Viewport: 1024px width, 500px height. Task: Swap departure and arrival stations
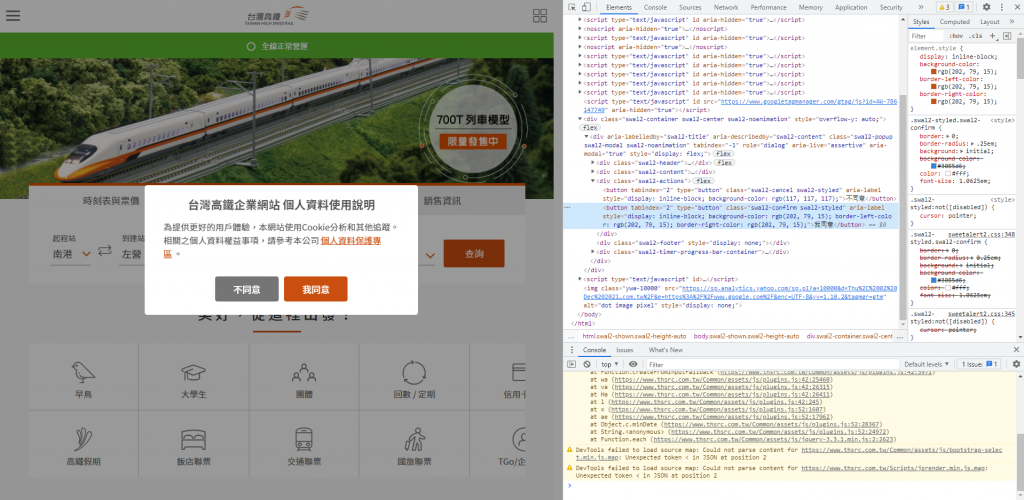[x=105, y=251]
